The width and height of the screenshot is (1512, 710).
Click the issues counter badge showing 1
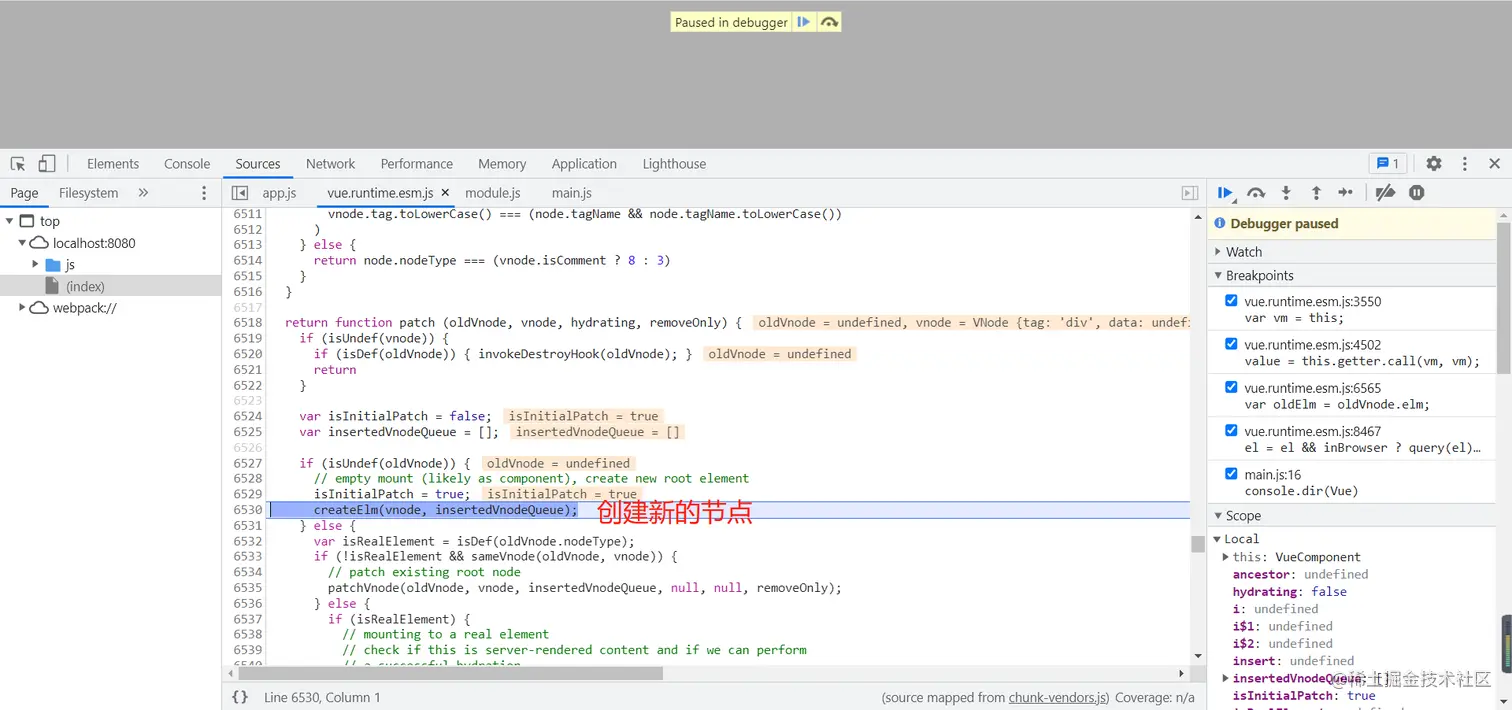click(1388, 164)
